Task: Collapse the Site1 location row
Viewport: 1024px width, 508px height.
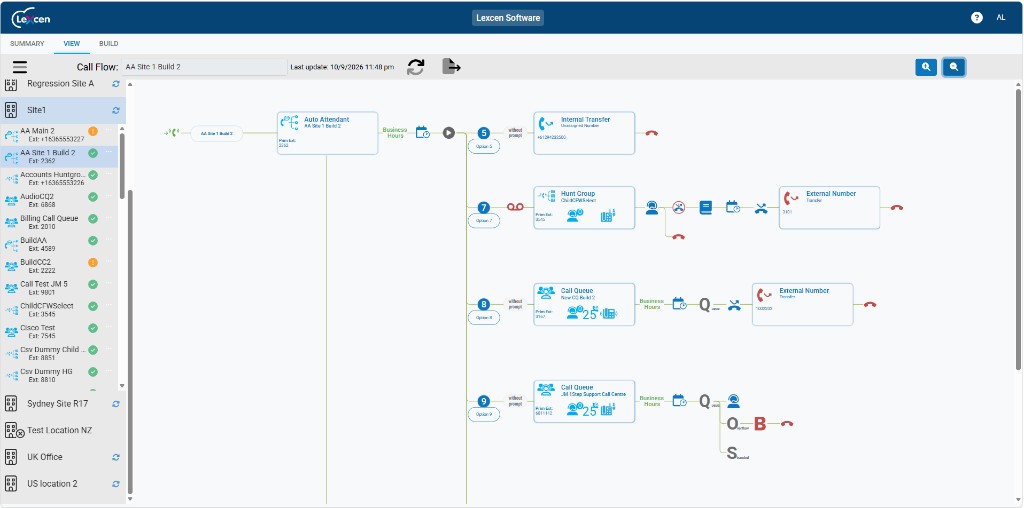Action: [x=63, y=110]
